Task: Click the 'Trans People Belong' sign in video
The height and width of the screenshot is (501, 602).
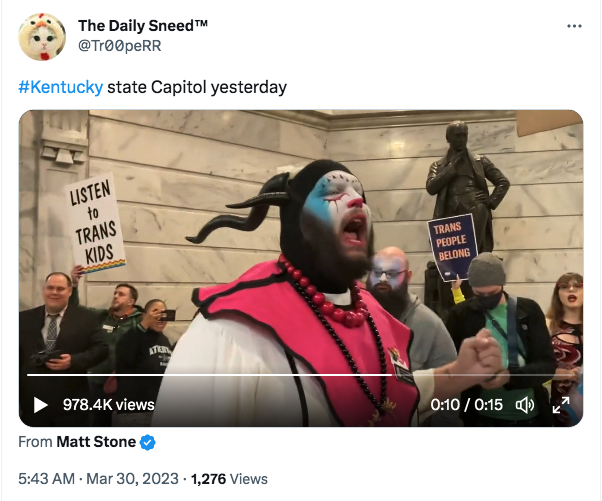Action: tap(453, 247)
